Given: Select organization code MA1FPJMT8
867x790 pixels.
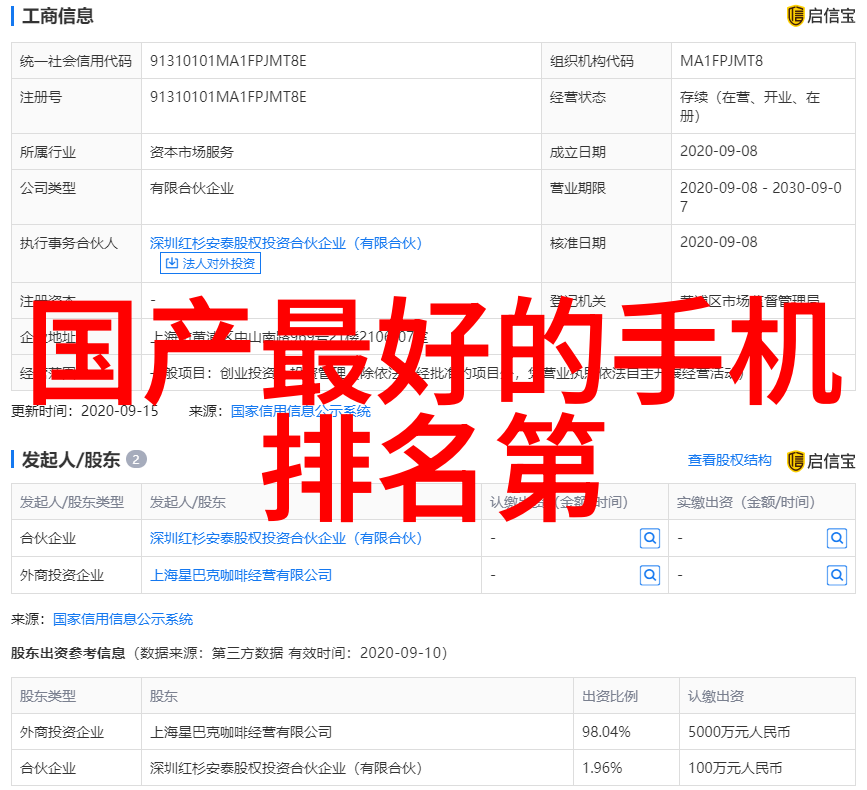Looking at the screenshot, I should click(x=721, y=61).
